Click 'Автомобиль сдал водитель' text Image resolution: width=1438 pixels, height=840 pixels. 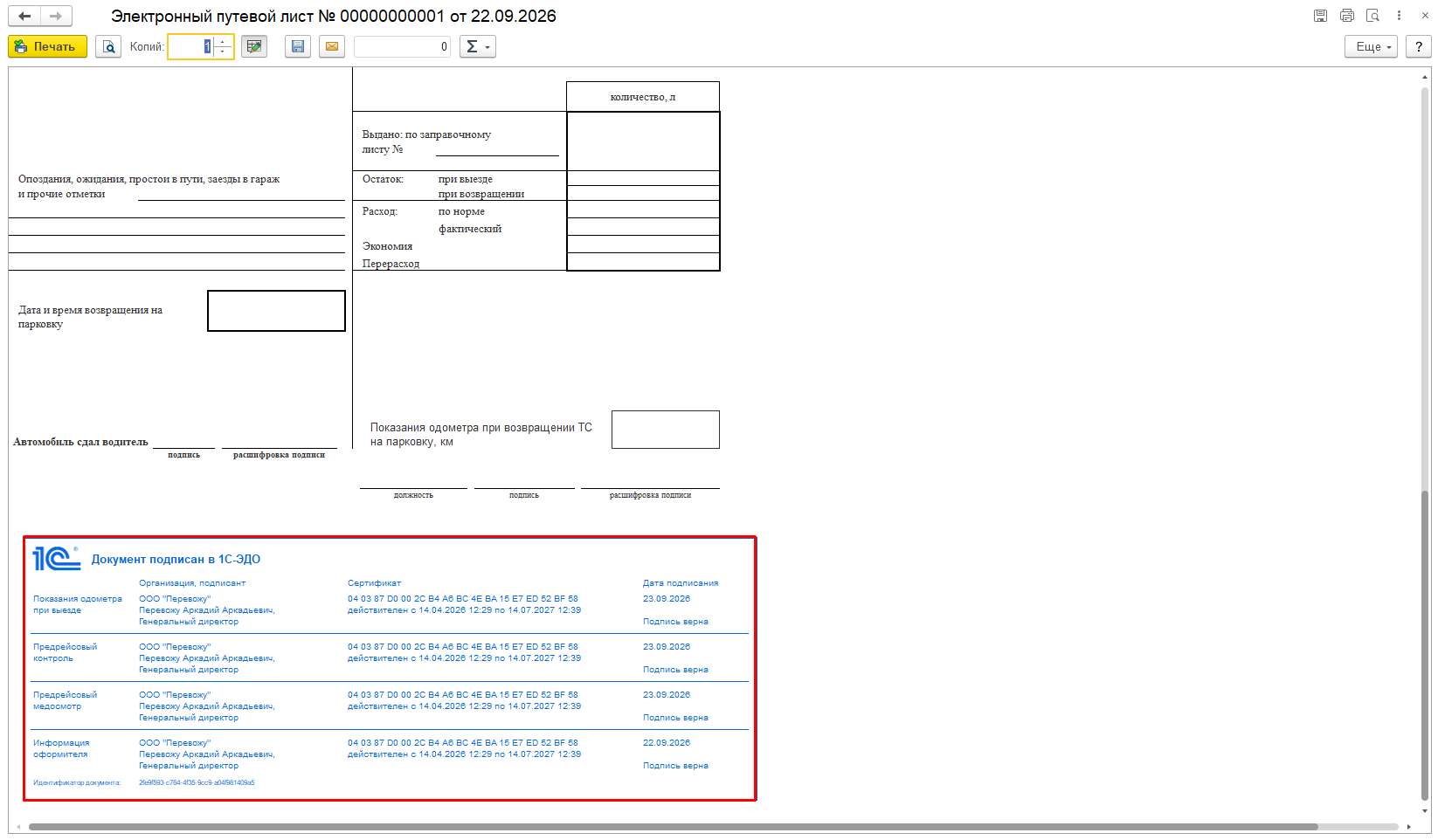(80, 442)
